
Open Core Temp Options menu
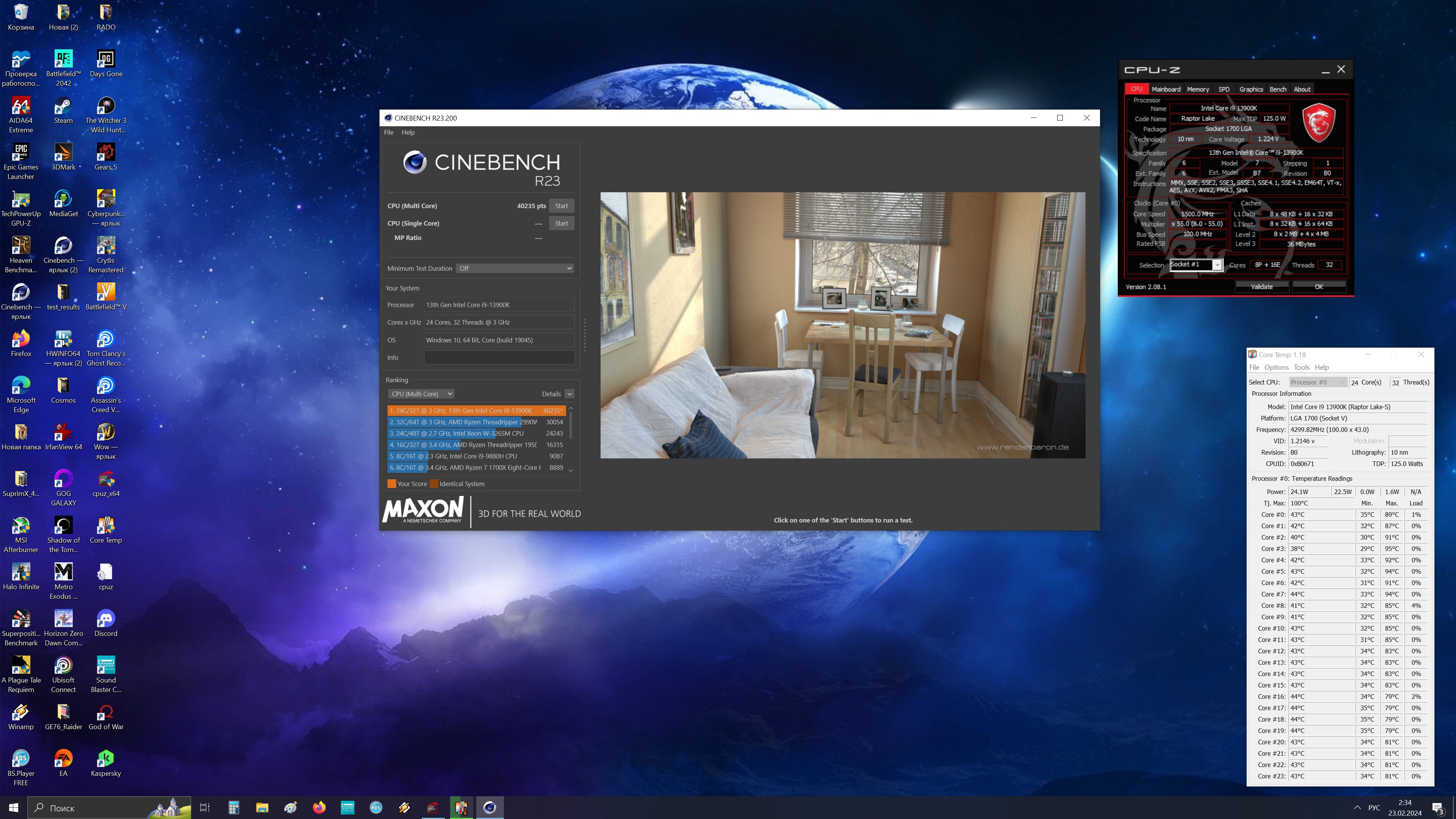pyautogui.click(x=1276, y=367)
